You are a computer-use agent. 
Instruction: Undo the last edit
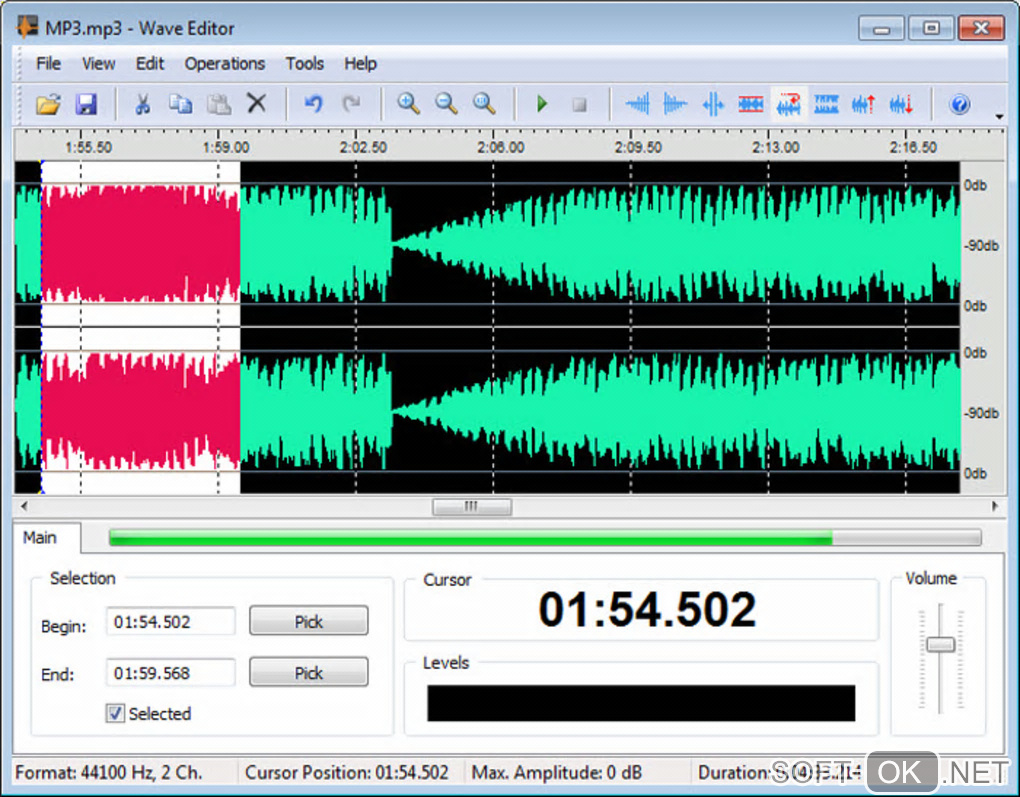point(313,104)
